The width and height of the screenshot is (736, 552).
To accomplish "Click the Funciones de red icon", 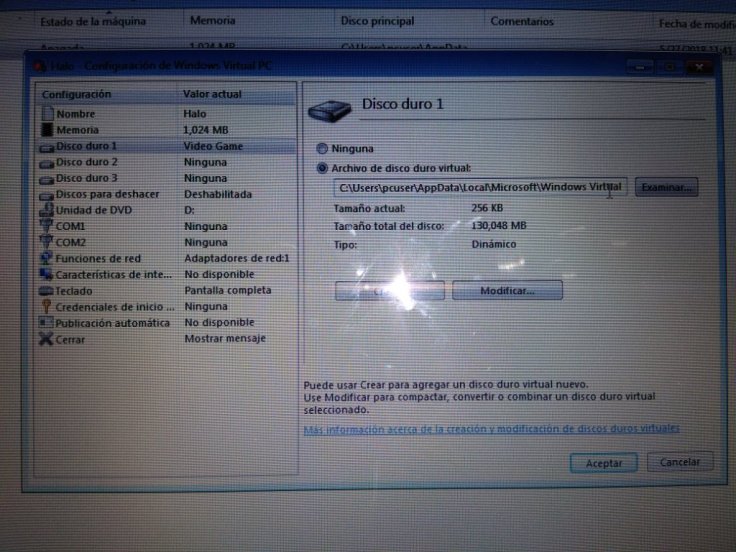I will pyautogui.click(x=46, y=258).
